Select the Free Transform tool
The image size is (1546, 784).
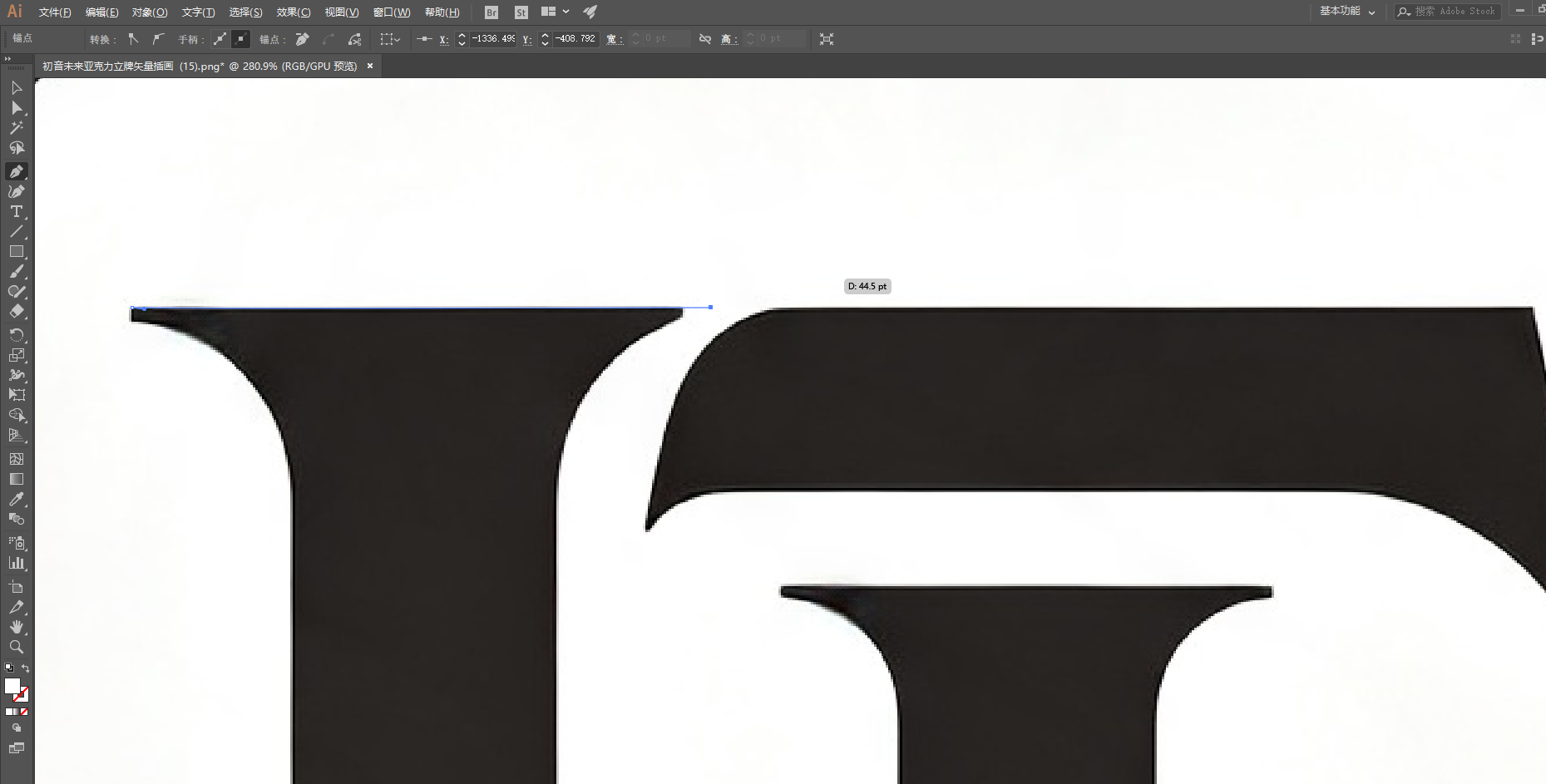pos(17,395)
